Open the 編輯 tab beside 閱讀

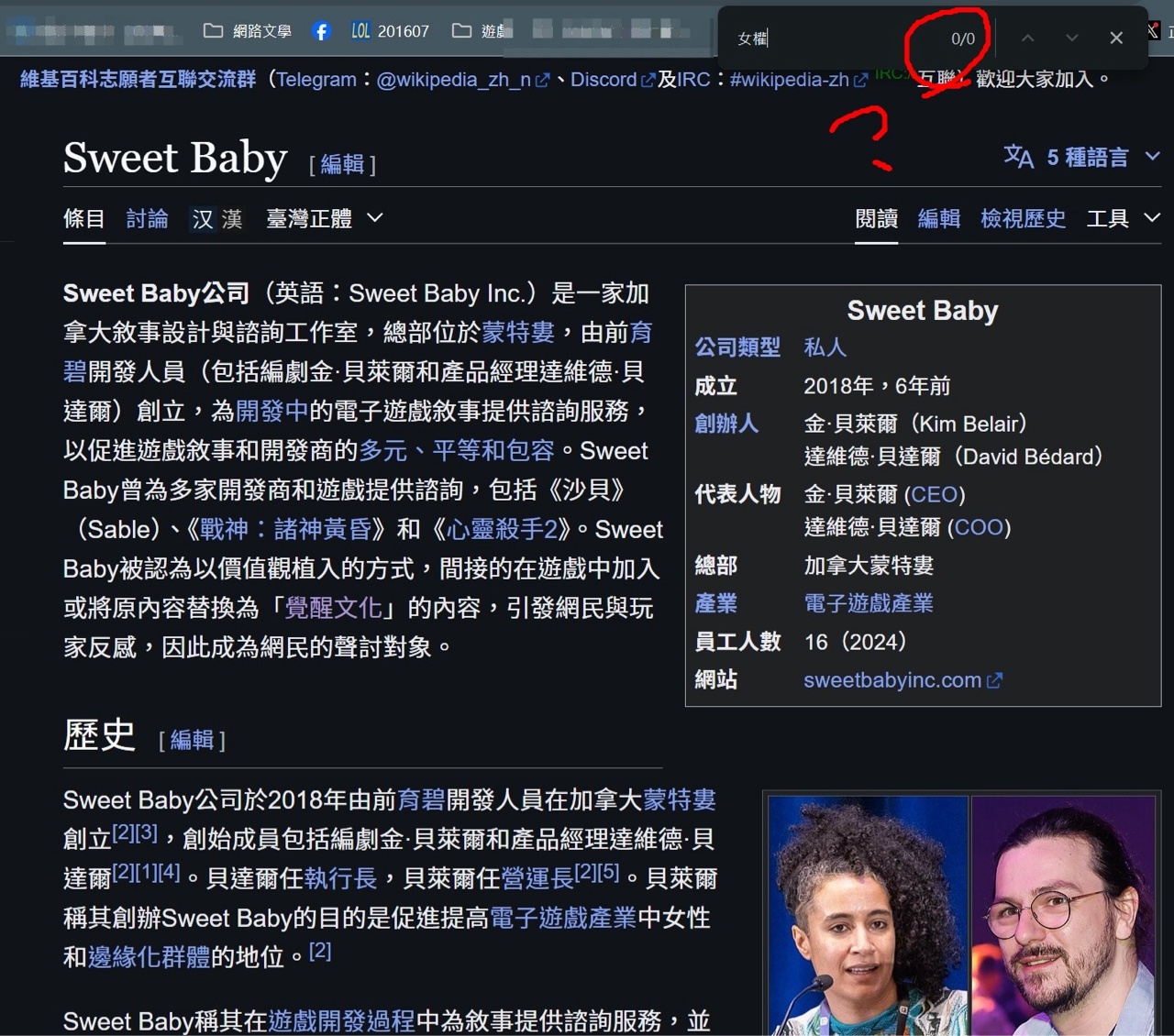click(x=939, y=218)
